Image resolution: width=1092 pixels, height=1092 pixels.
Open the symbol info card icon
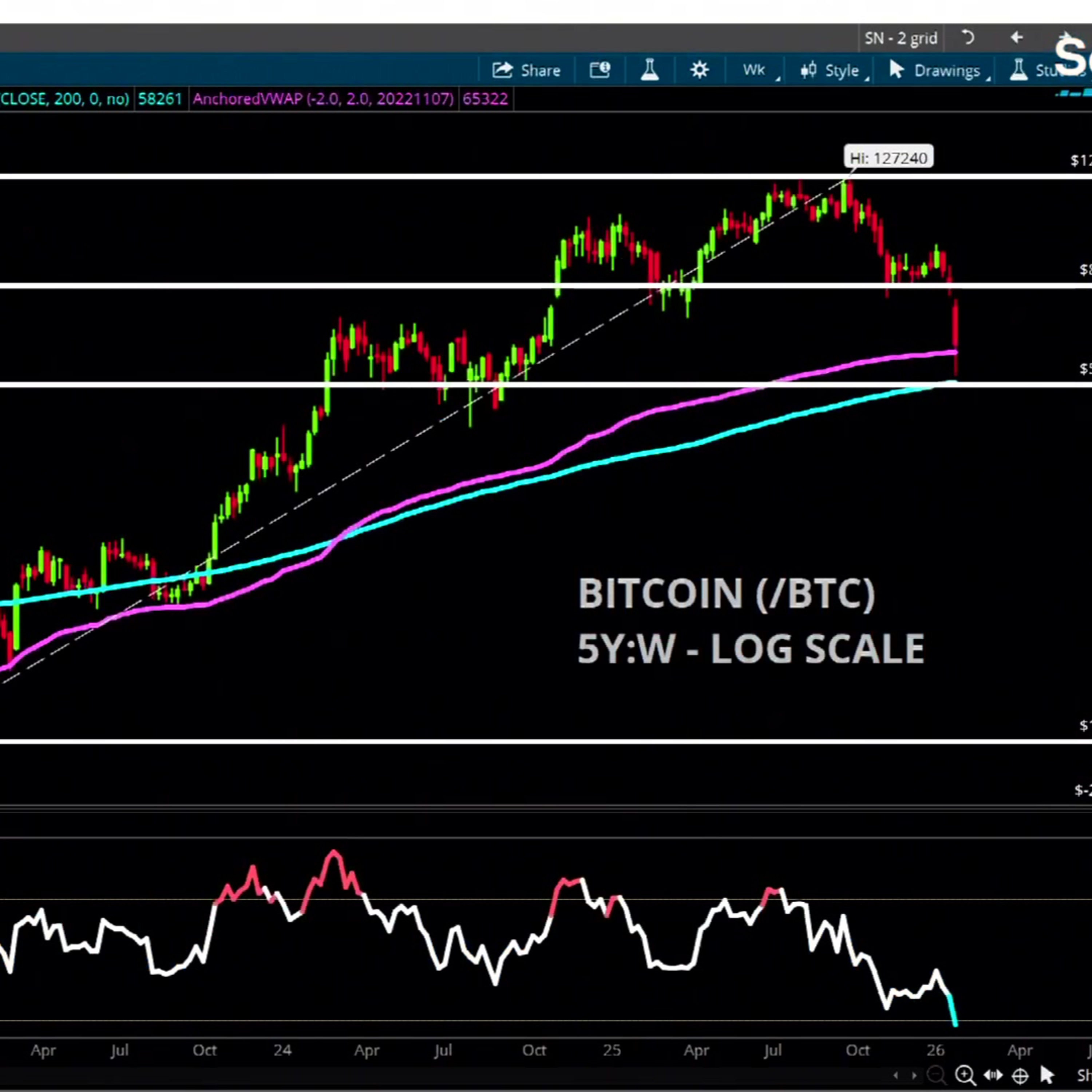coord(600,71)
